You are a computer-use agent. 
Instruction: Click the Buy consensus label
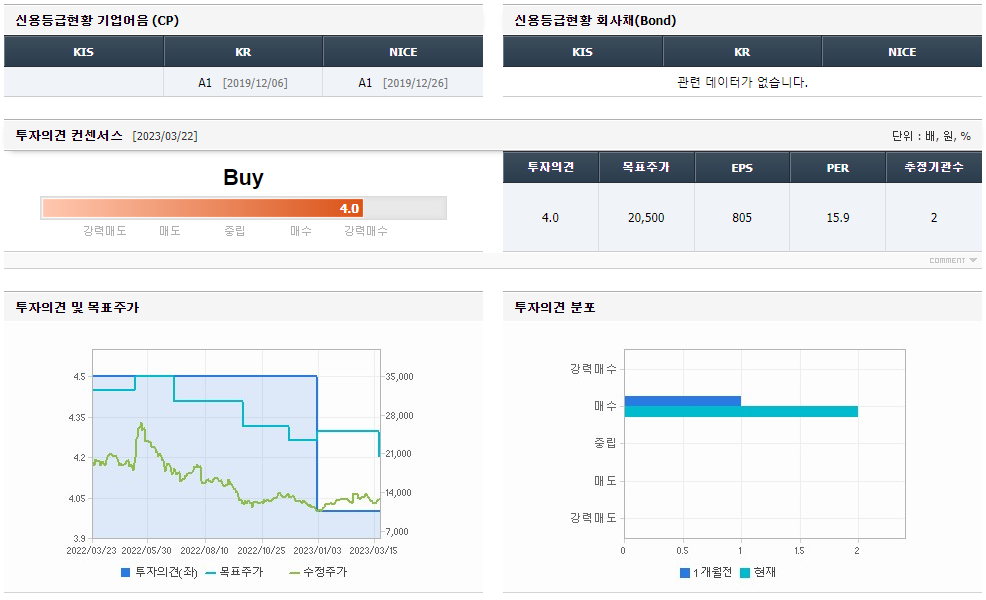tap(243, 177)
